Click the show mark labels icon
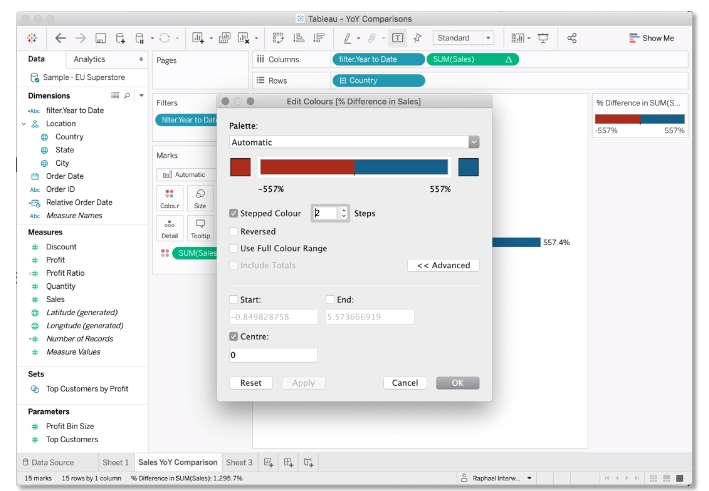The image size is (709, 491). (397, 38)
